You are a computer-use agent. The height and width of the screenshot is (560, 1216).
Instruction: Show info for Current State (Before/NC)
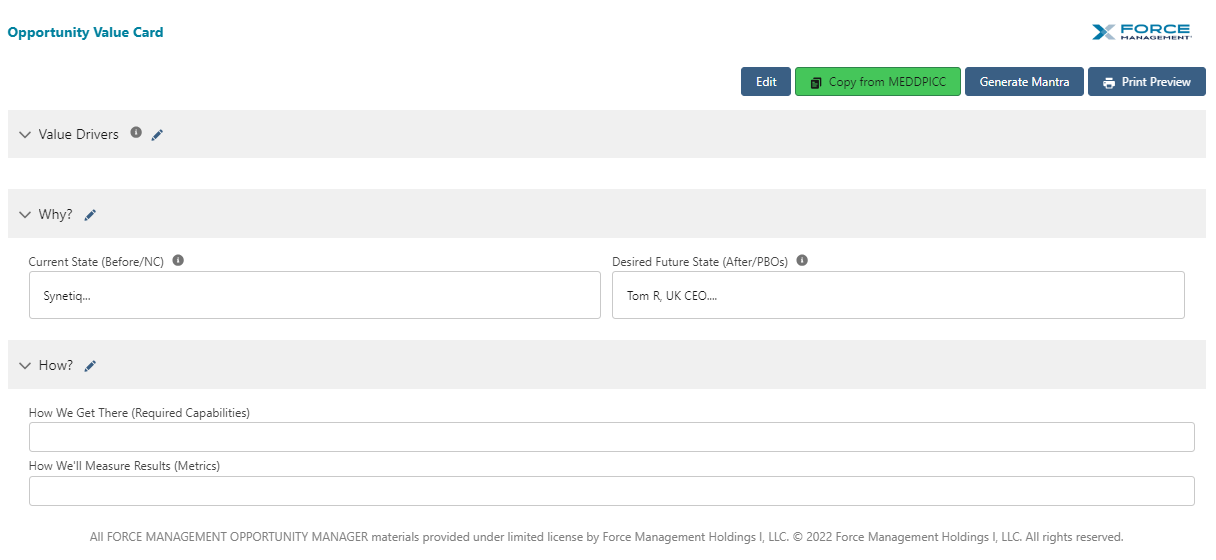(178, 261)
